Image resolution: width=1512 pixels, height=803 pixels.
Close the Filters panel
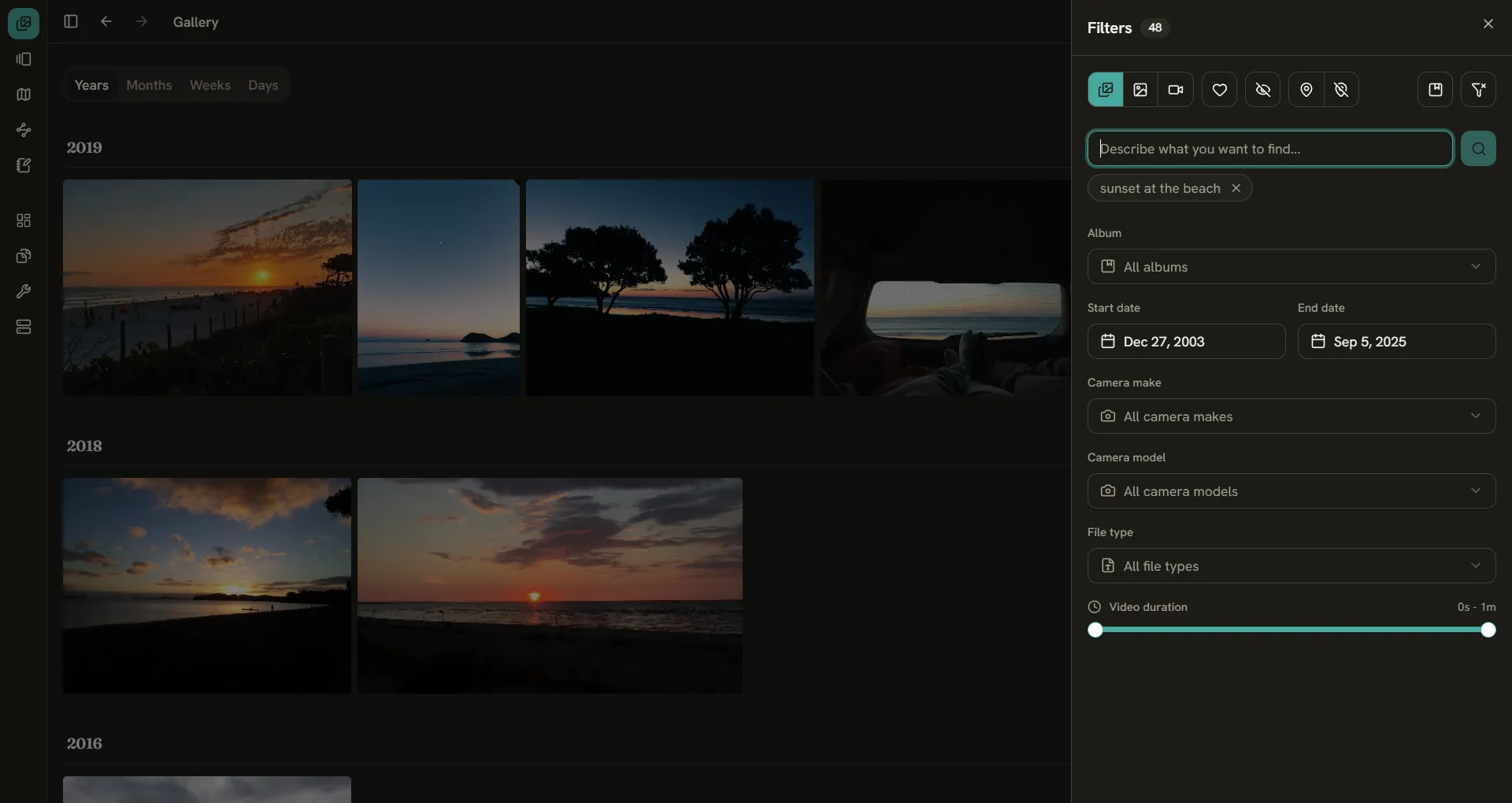click(x=1488, y=24)
